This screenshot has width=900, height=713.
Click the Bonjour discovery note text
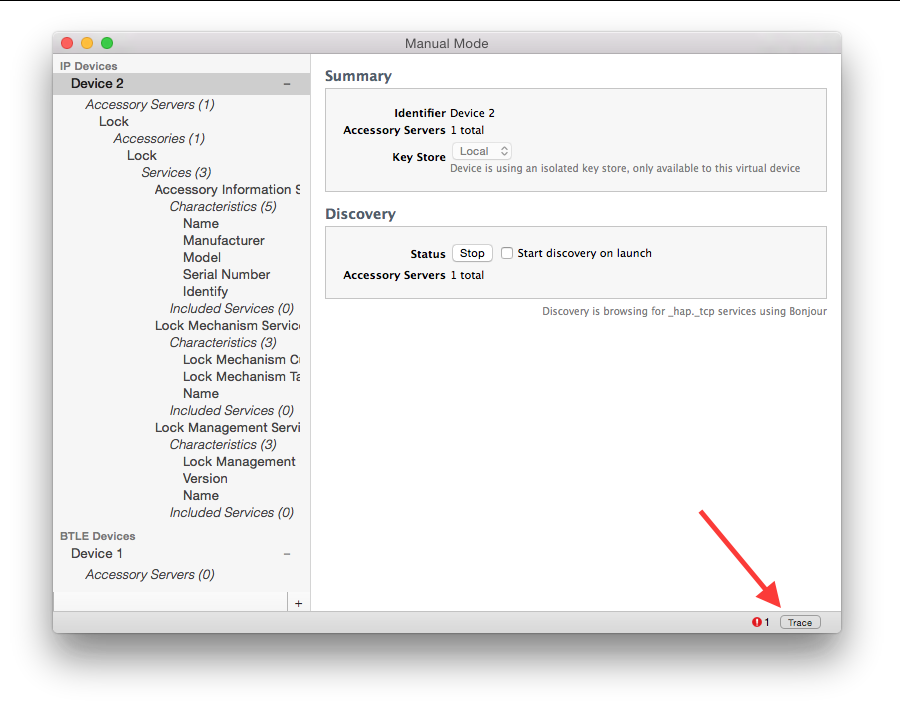click(x=685, y=311)
